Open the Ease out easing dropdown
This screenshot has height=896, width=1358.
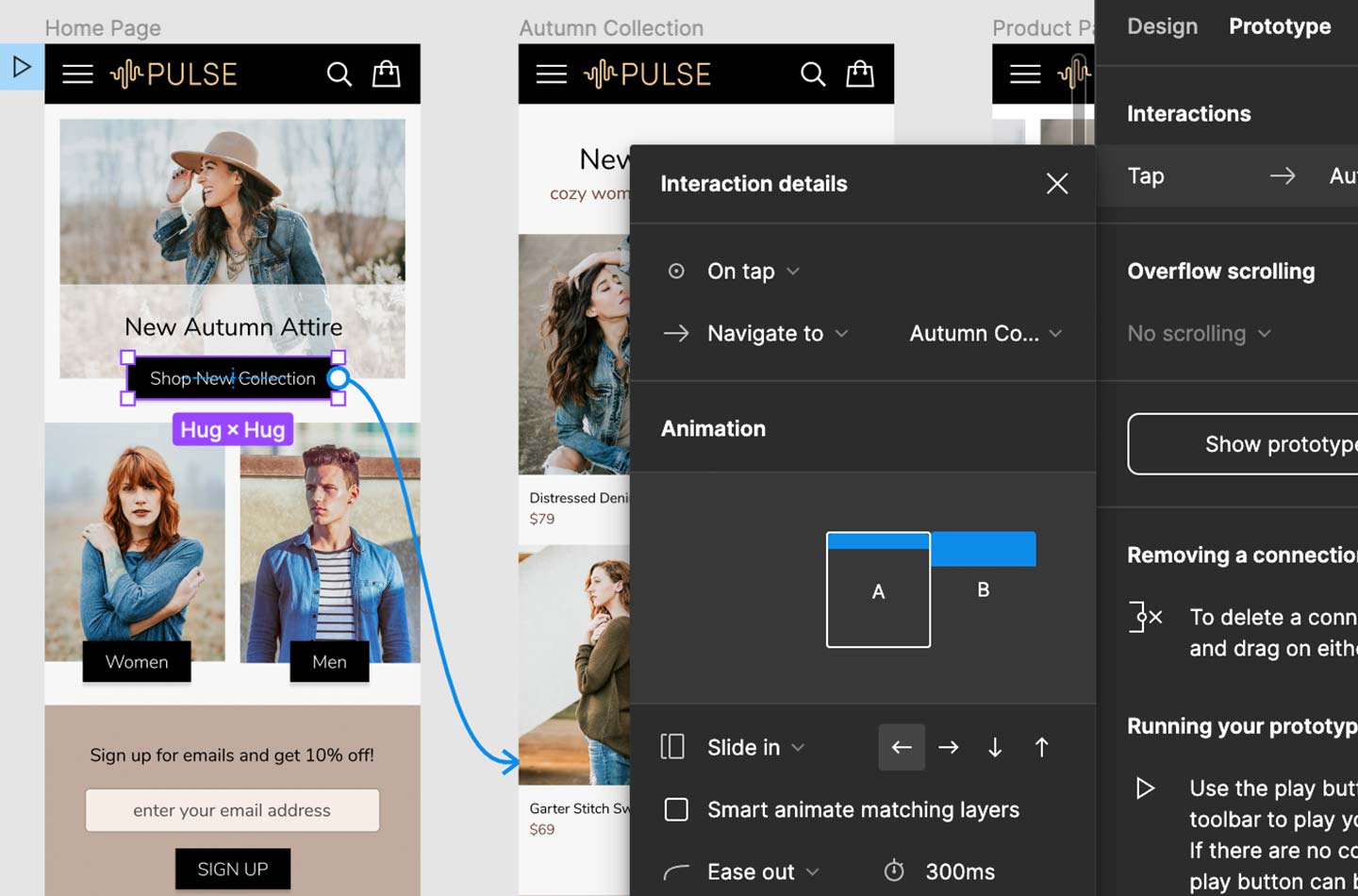pyautogui.click(x=762, y=872)
